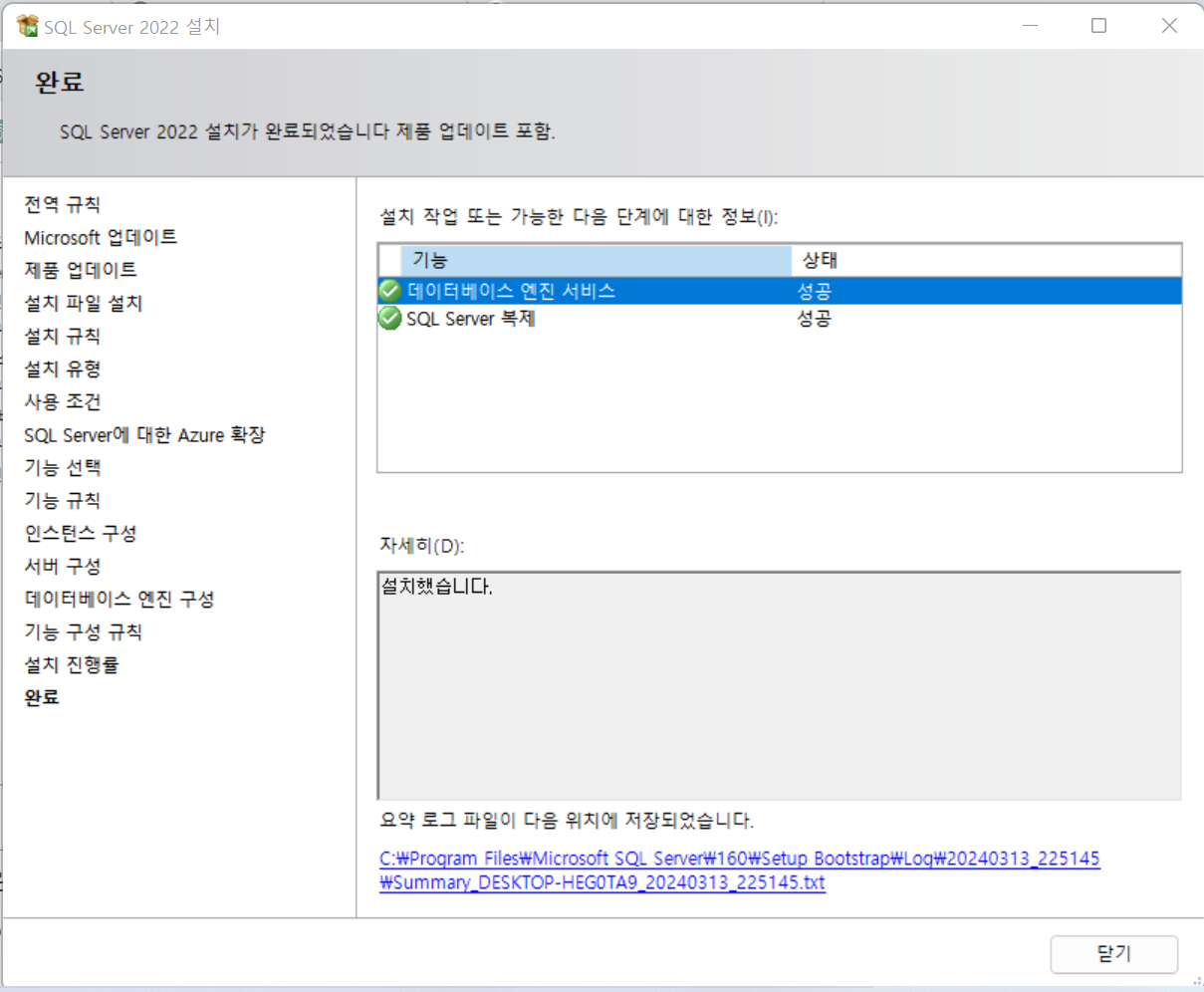Click the 기능 구성 규칙 step

83,631
